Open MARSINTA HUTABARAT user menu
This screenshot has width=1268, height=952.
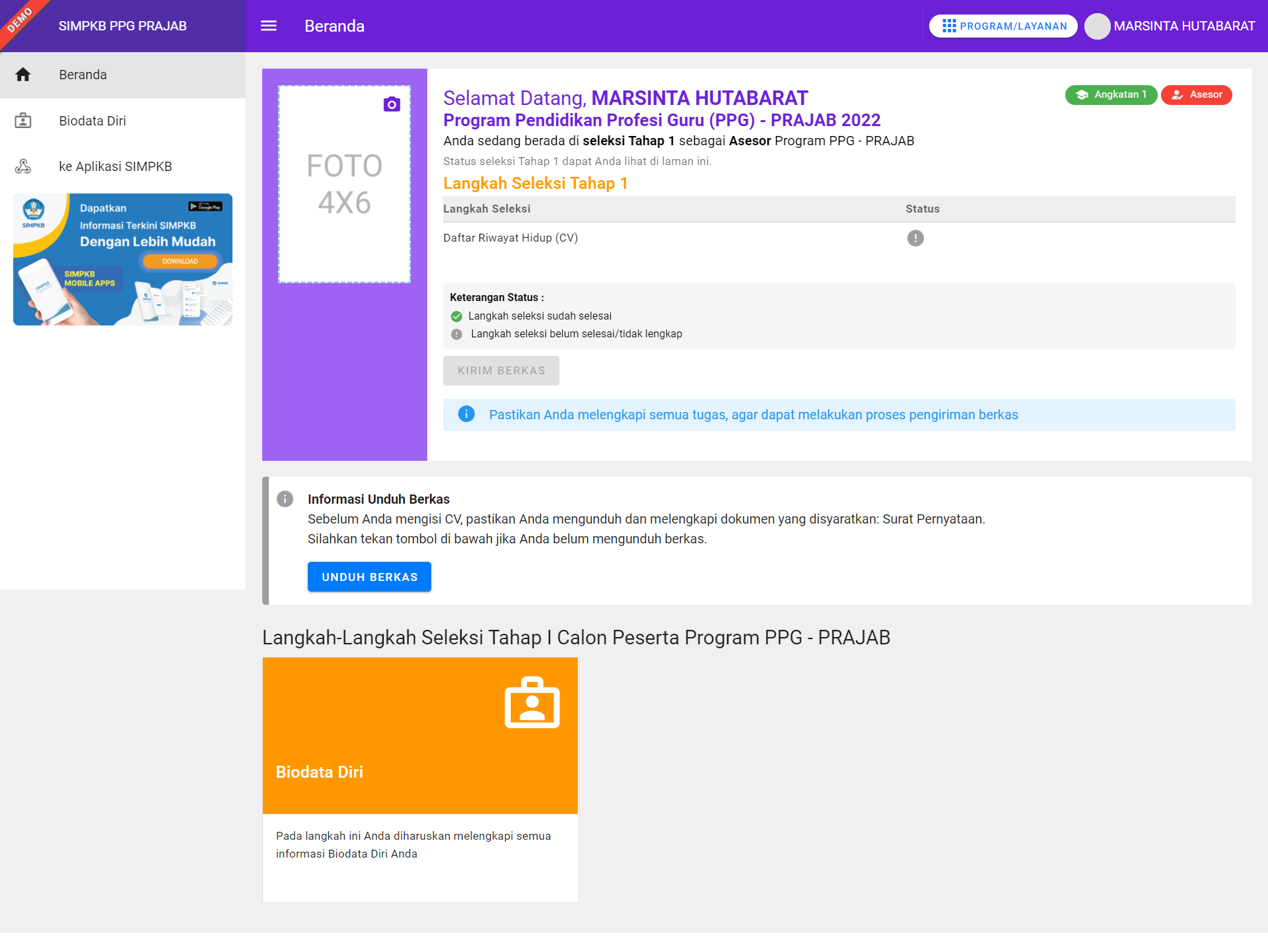tap(1170, 26)
